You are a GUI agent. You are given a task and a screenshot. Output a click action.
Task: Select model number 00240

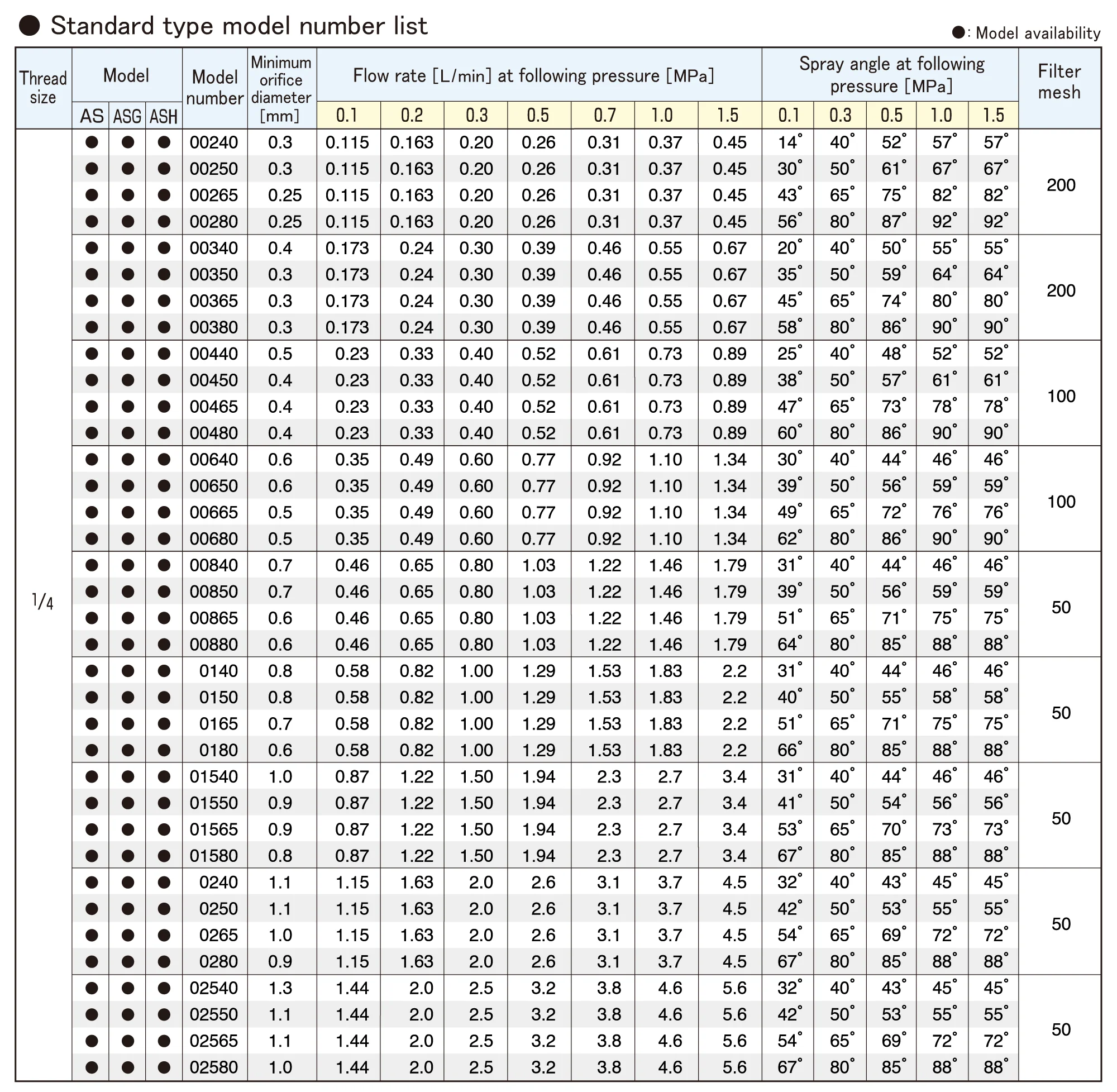(x=214, y=142)
